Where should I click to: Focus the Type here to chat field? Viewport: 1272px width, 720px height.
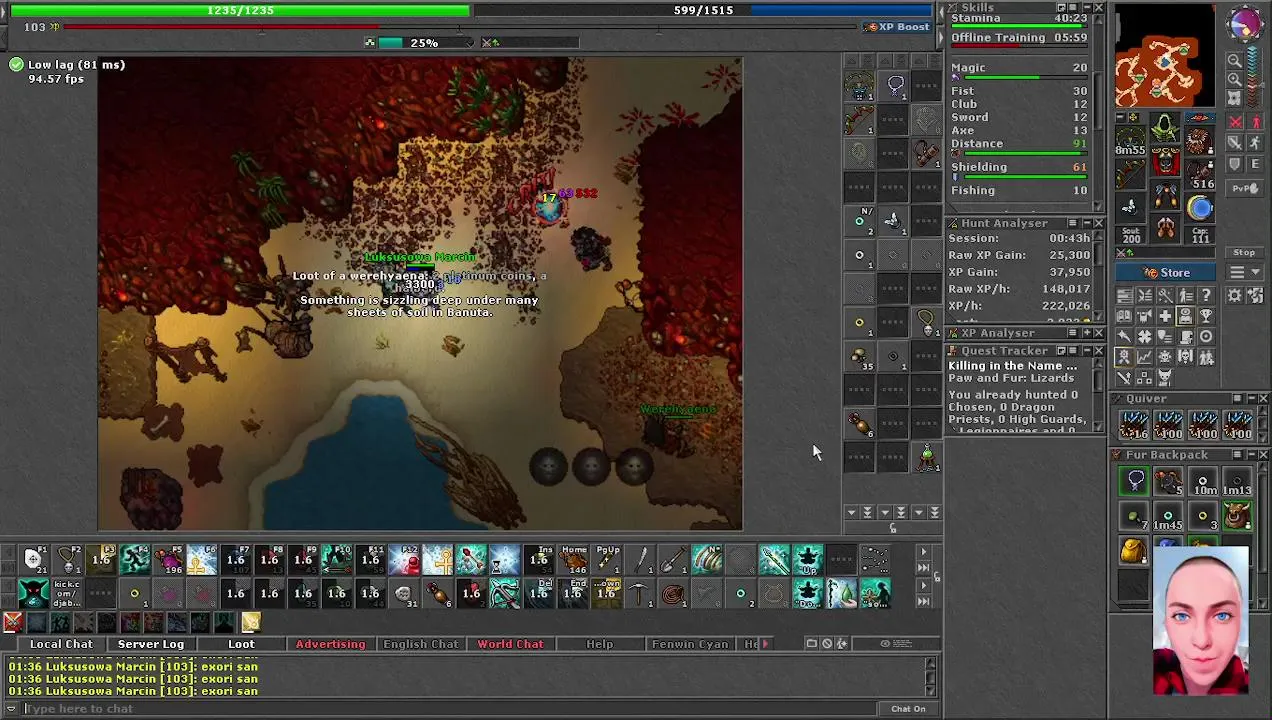coord(450,709)
